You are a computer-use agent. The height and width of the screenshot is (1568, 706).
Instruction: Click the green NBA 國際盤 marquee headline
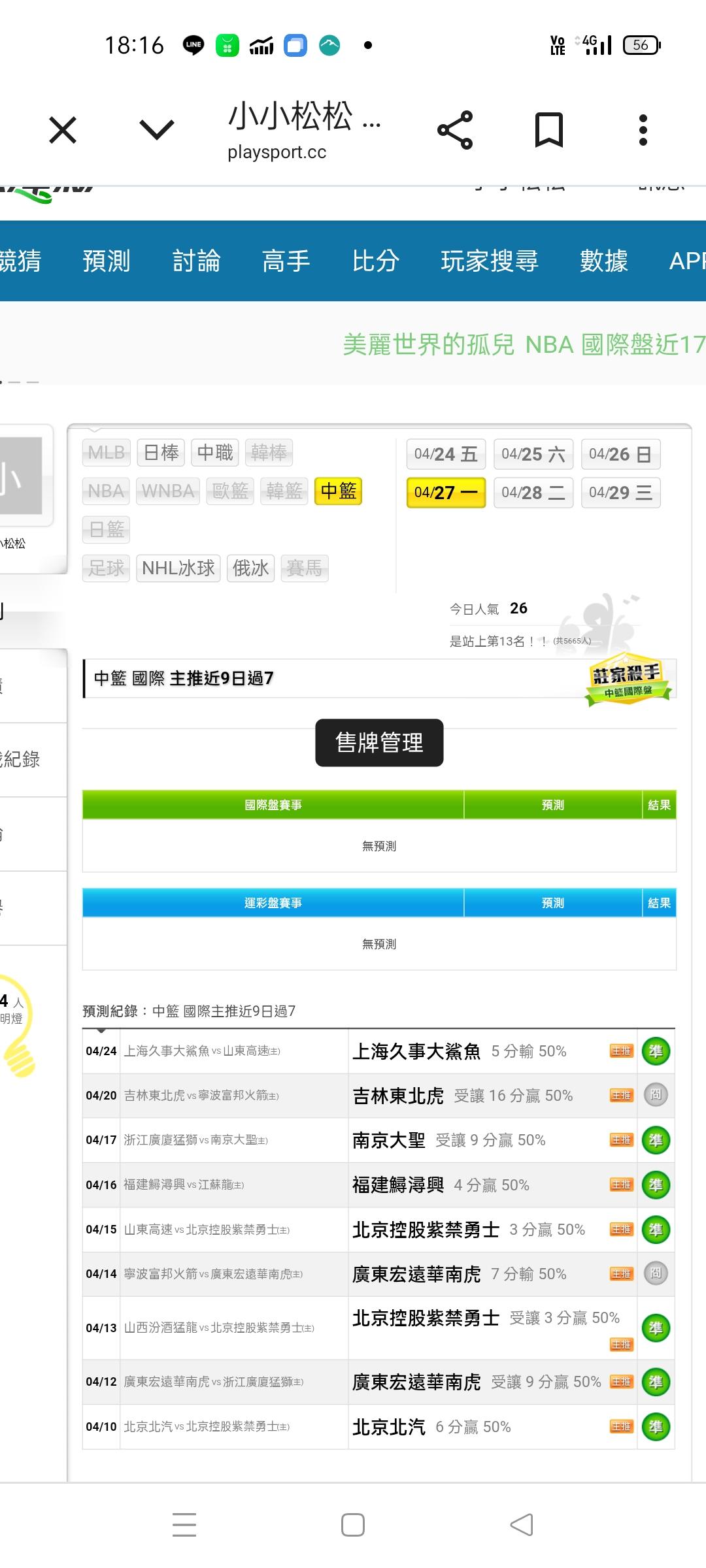[524, 344]
